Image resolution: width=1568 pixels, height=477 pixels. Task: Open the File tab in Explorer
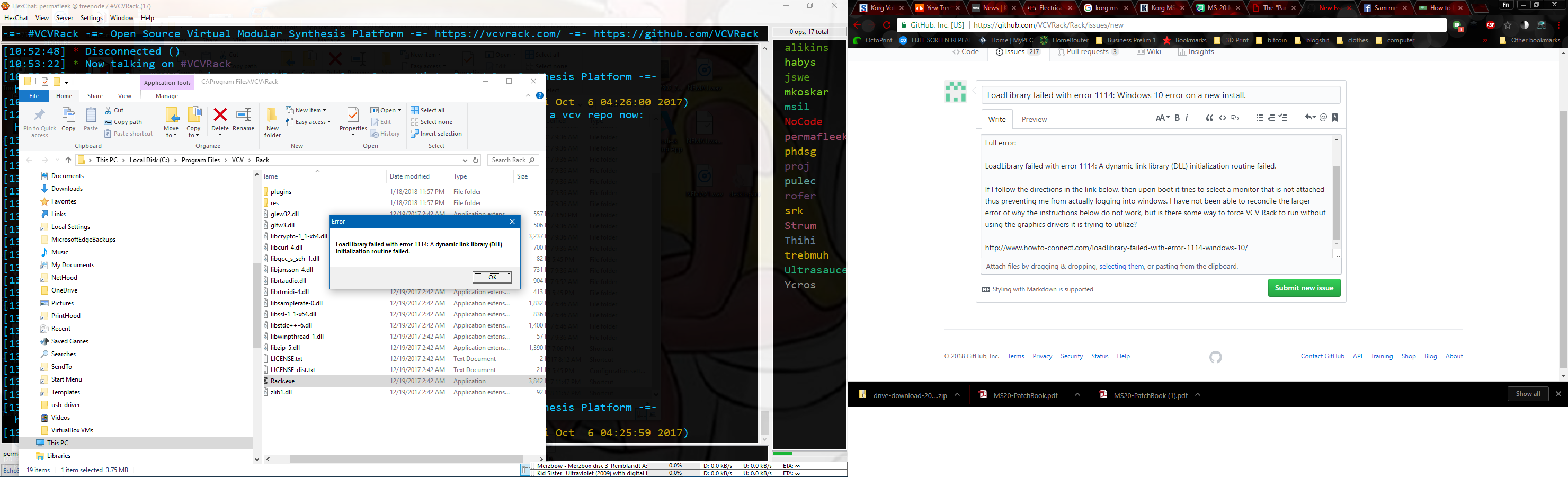click(34, 95)
